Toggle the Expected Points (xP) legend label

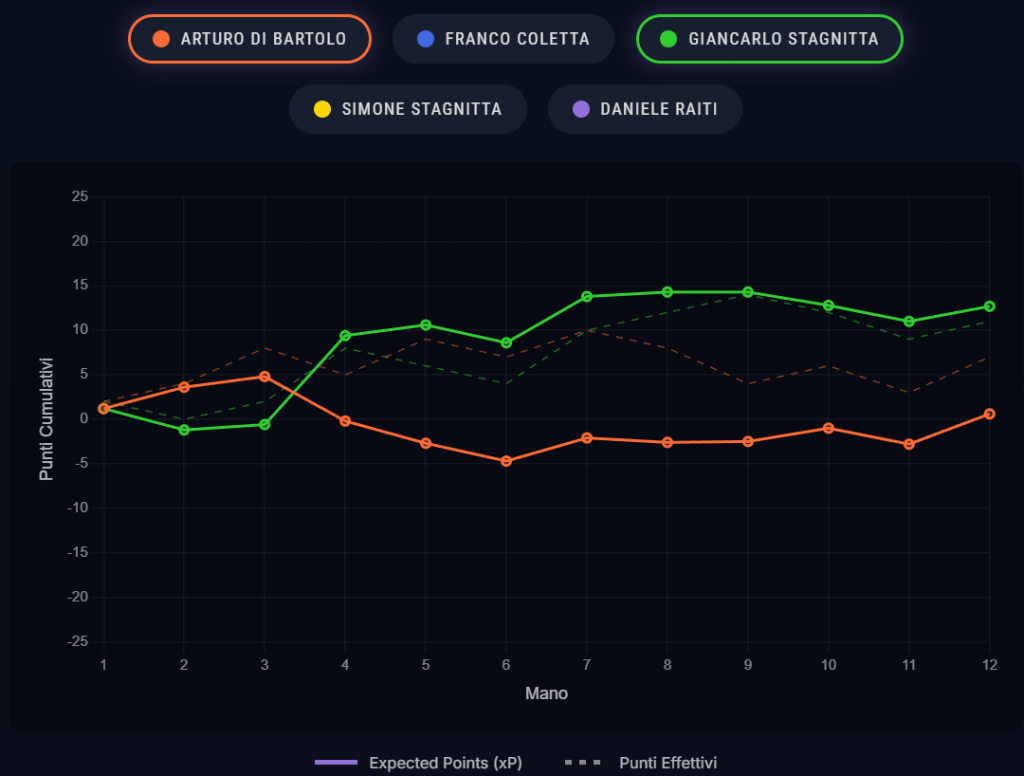pos(445,763)
